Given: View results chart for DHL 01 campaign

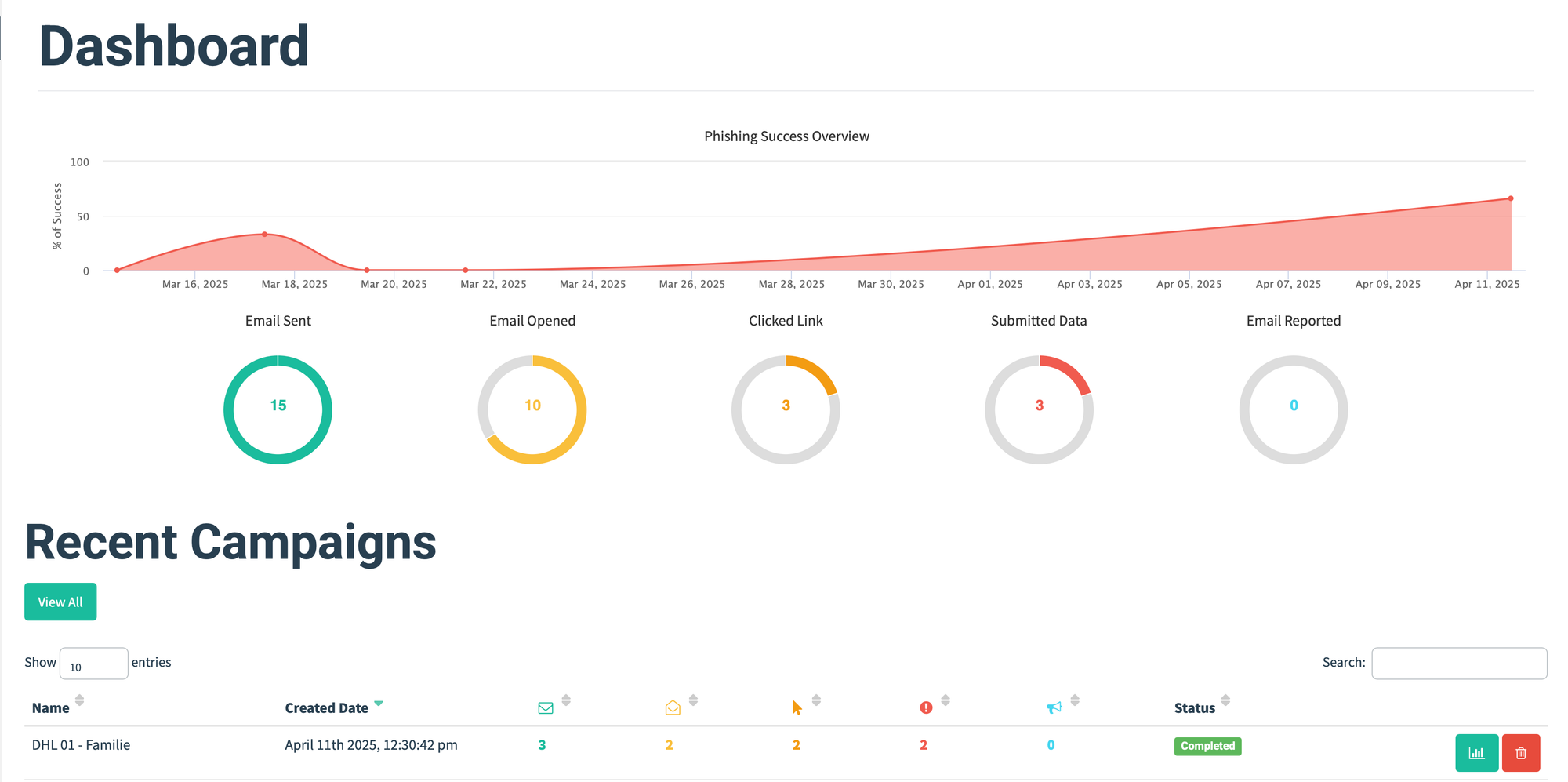Looking at the screenshot, I should tap(1476, 753).
